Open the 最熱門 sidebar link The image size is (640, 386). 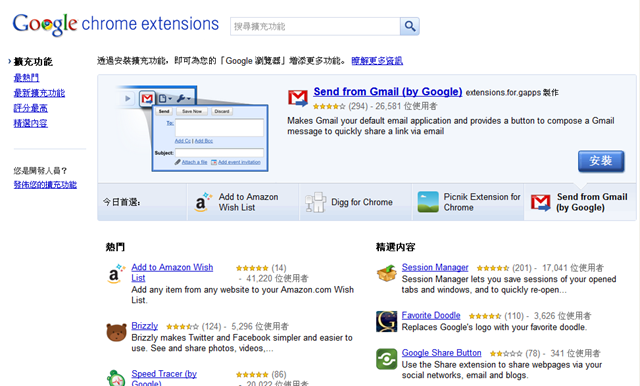26,78
